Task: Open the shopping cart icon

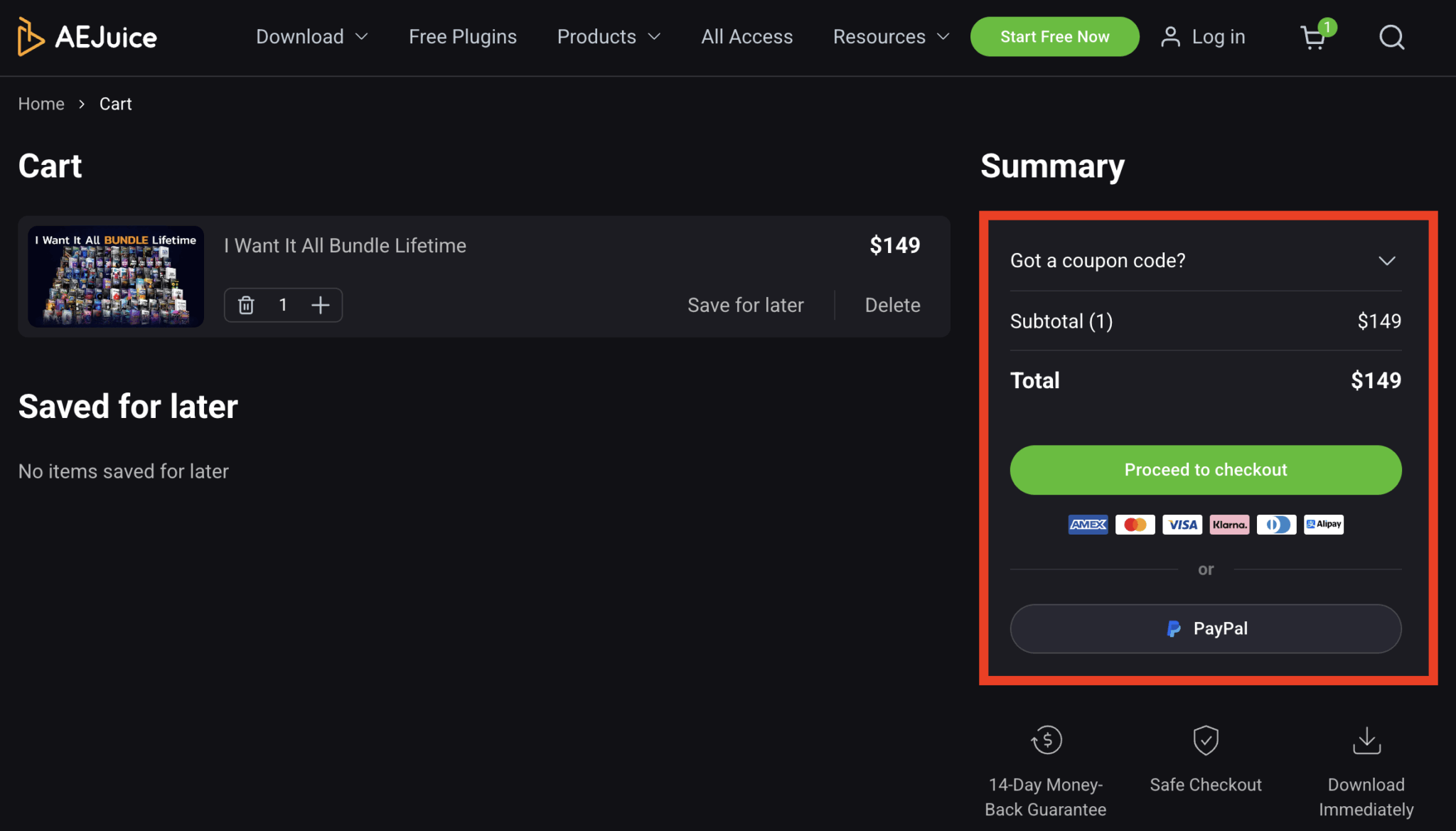Action: click(x=1313, y=37)
